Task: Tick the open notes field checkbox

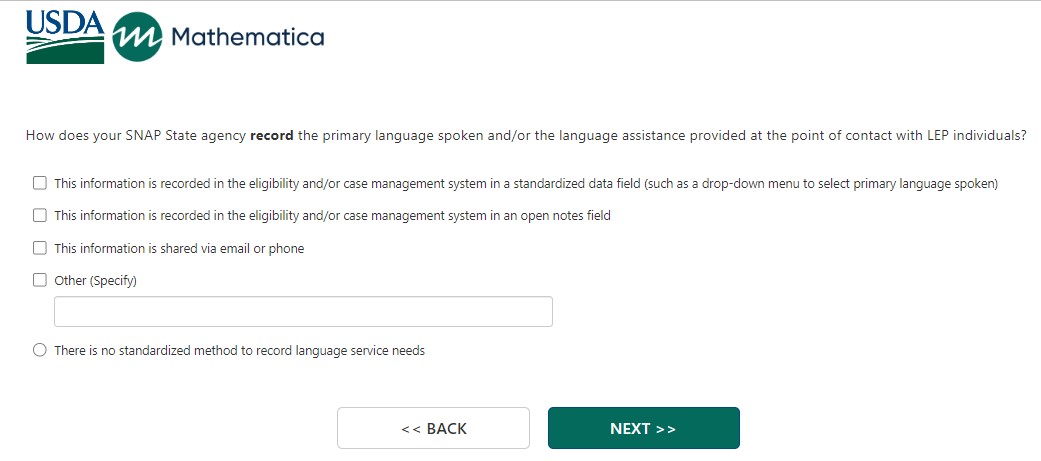Action: pos(40,215)
